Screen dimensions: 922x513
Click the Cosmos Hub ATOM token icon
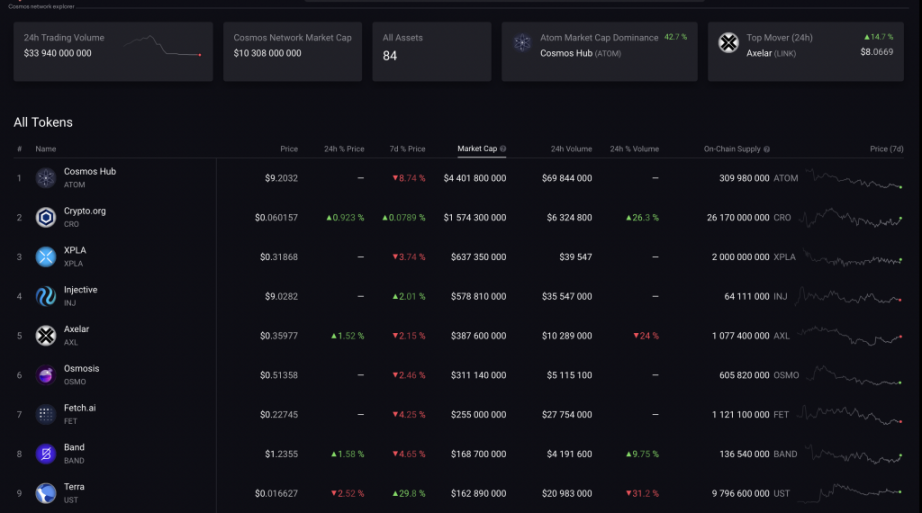[x=46, y=178]
